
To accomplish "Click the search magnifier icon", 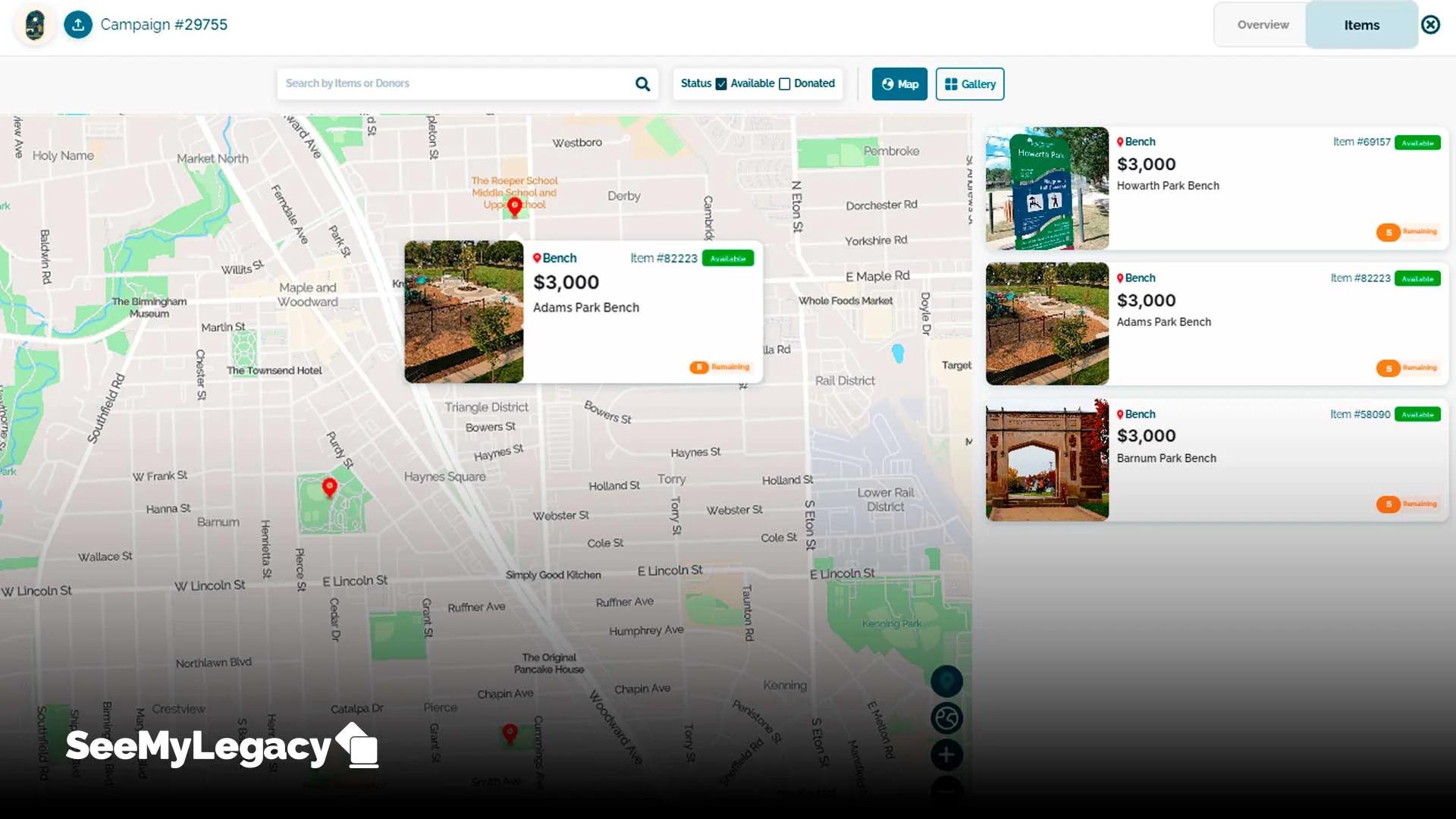I will (x=642, y=84).
